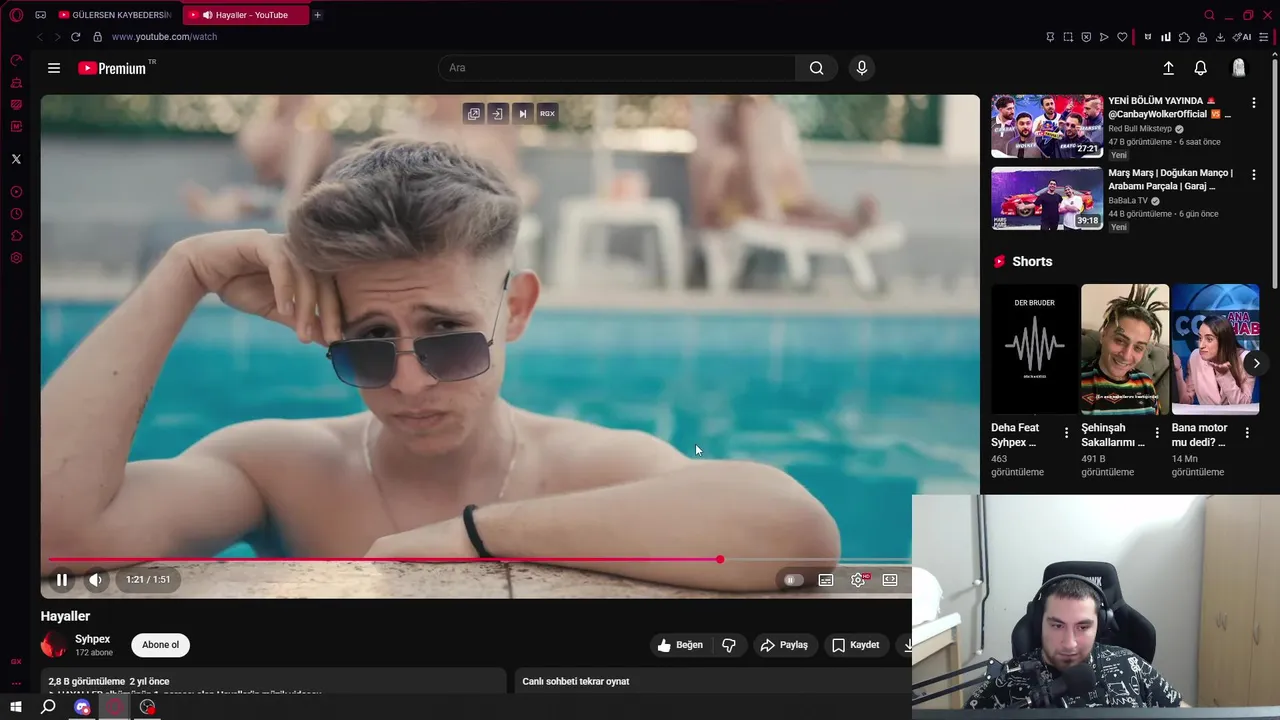Open the X (Twitter) sidebar panel

[16, 159]
